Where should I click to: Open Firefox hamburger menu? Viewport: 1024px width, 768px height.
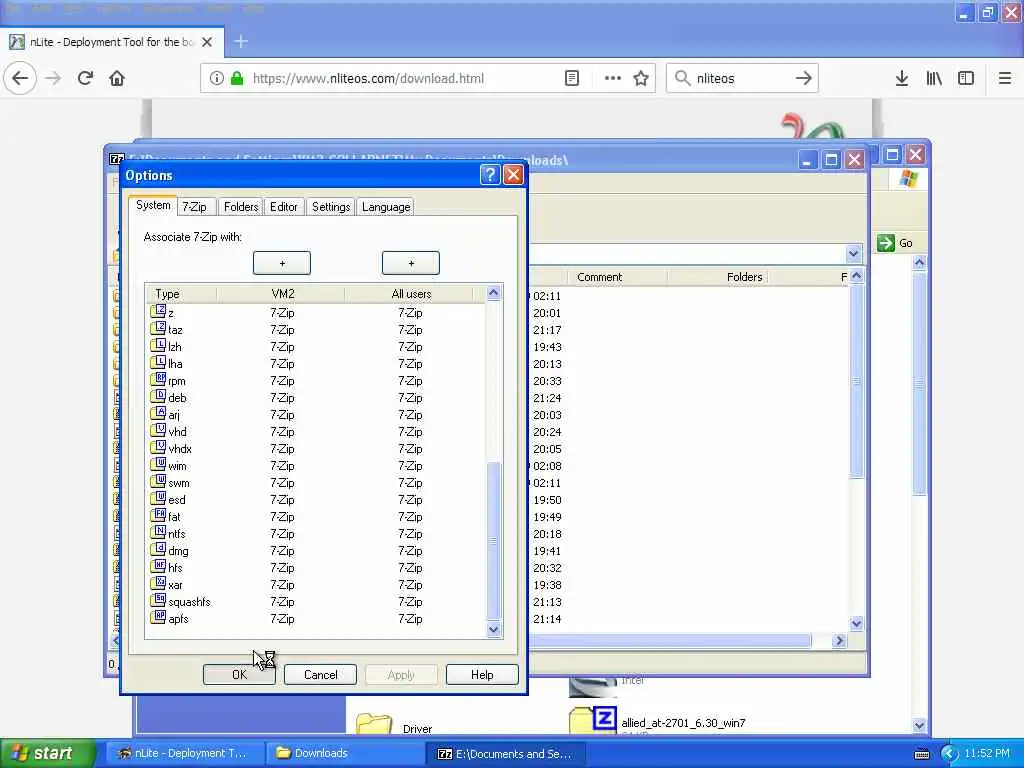pyautogui.click(x=1004, y=78)
